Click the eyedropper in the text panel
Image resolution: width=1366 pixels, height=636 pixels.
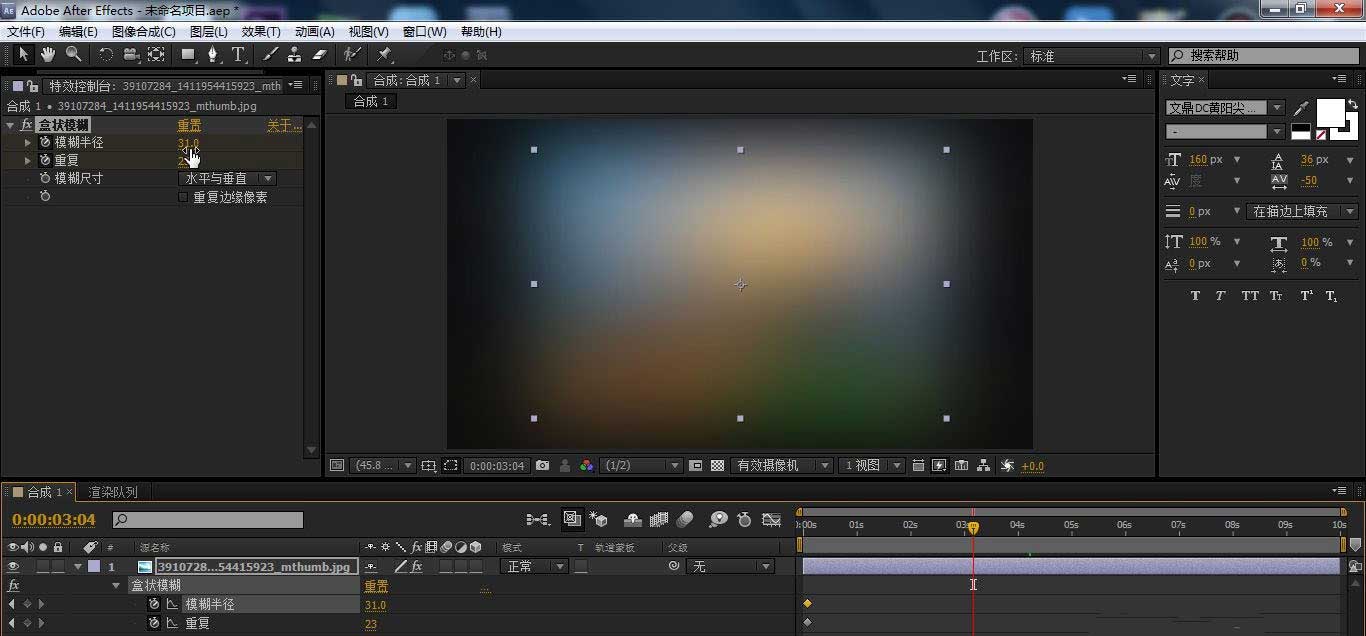(x=1301, y=108)
